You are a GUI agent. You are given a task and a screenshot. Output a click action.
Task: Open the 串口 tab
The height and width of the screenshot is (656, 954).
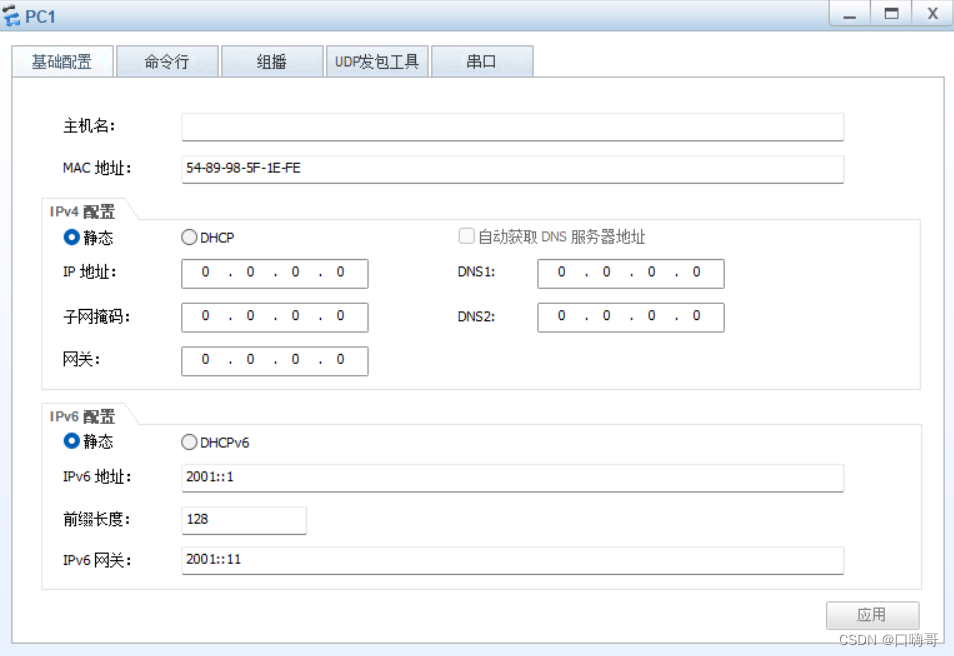[482, 61]
